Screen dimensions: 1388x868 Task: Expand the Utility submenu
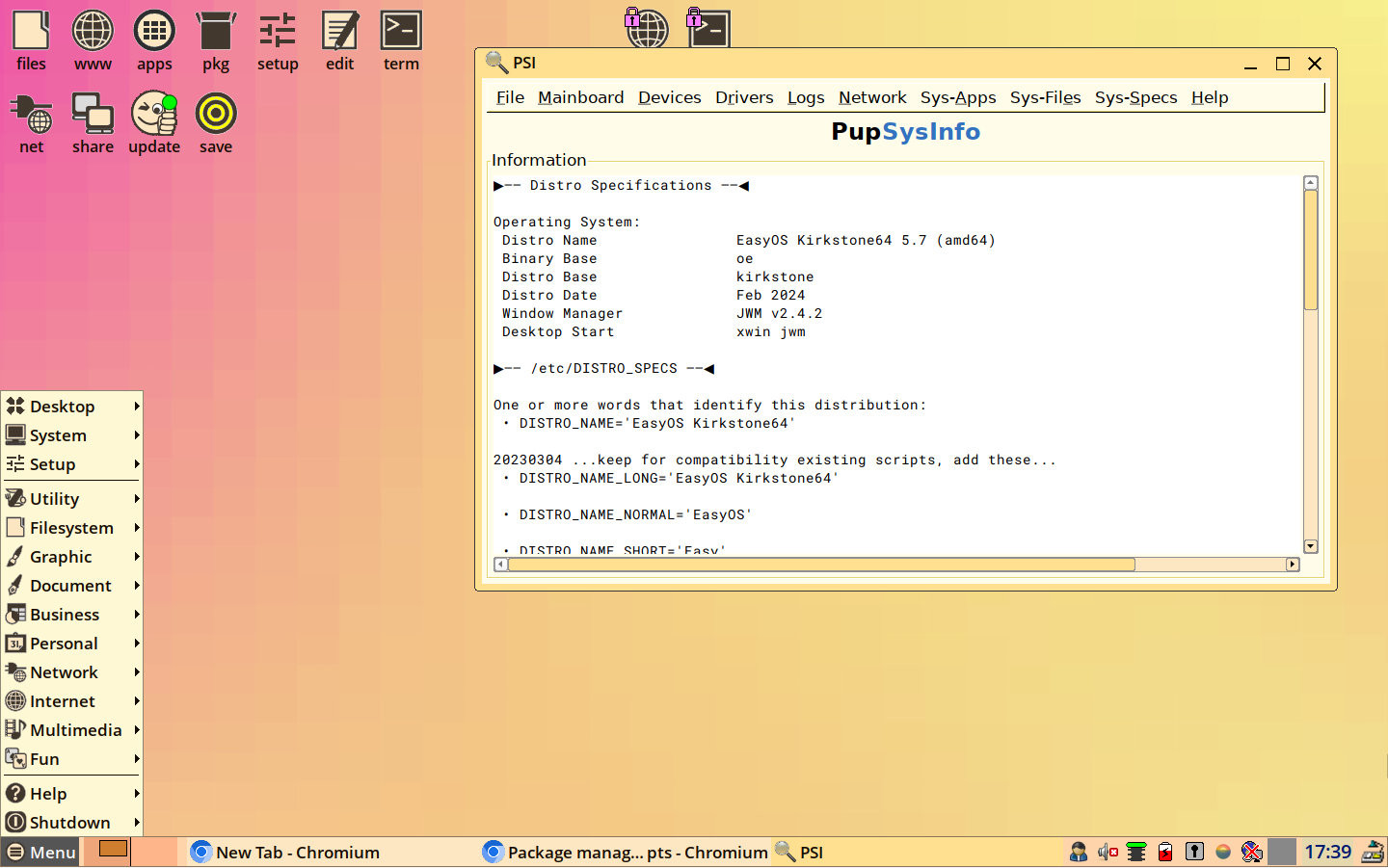point(72,499)
